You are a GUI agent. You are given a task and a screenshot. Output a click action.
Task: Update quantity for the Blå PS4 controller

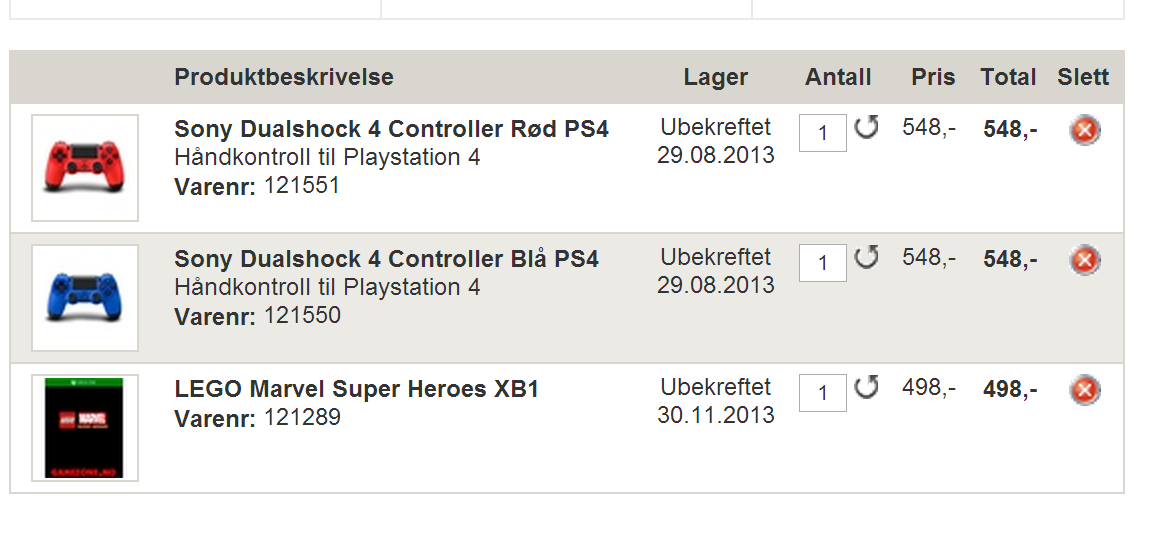click(x=866, y=258)
